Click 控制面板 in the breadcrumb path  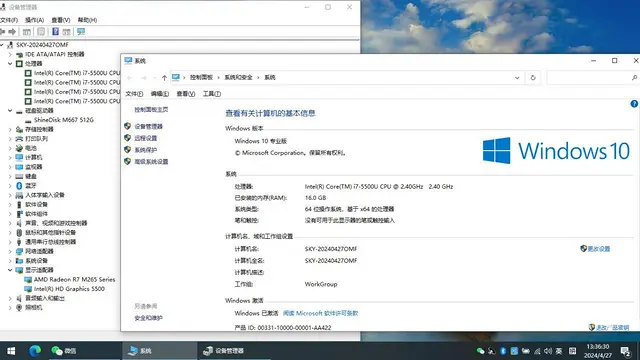coord(201,78)
